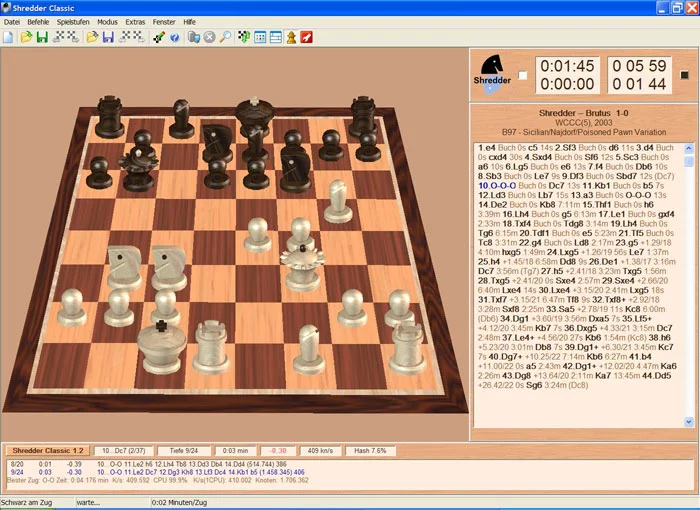
Task: Click Schwarz am Zug status entry
Action: pyautogui.click(x=26, y=502)
